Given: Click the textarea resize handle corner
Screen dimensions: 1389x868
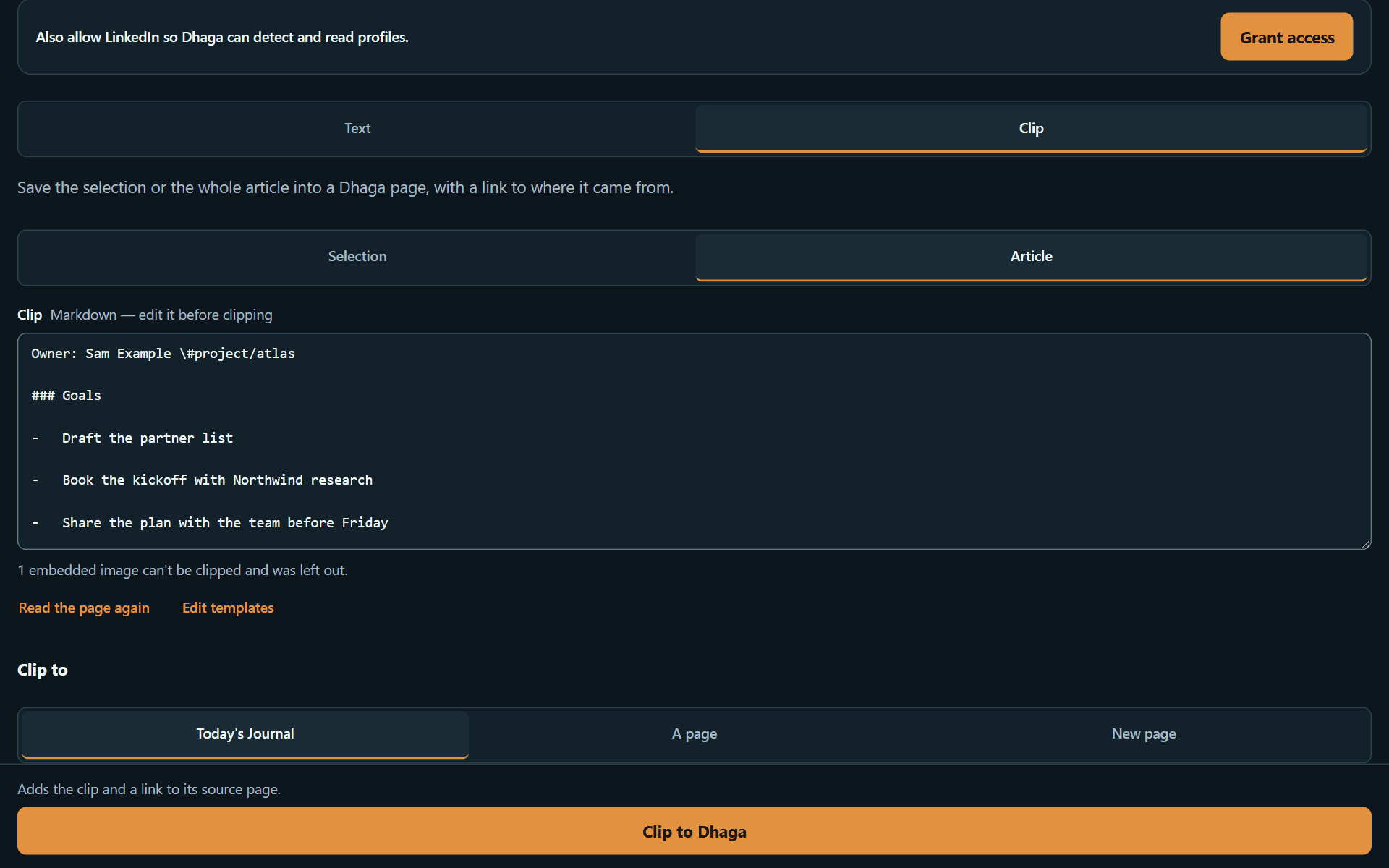Looking at the screenshot, I should point(1365,543).
